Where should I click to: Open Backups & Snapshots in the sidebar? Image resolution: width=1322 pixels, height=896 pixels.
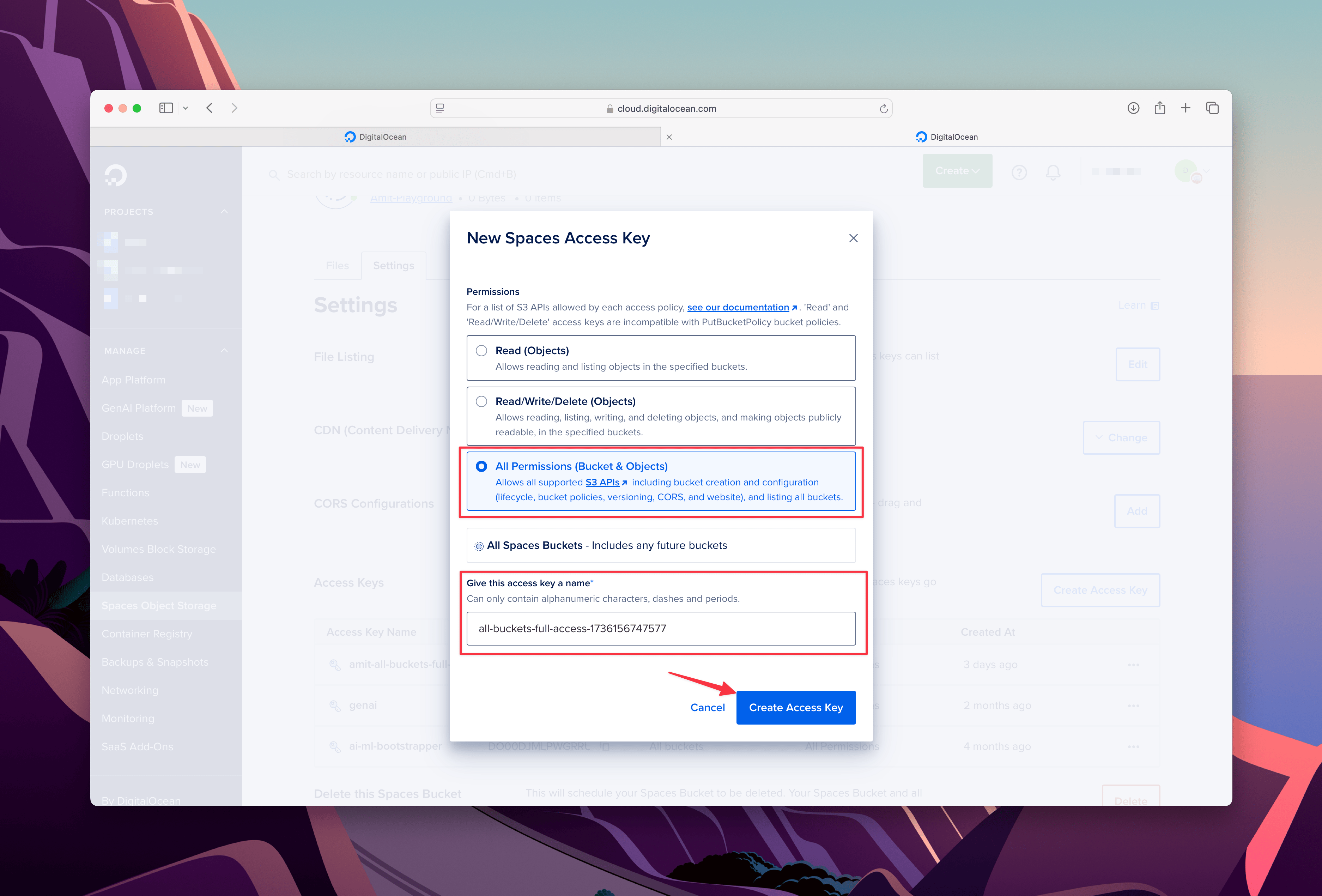click(x=155, y=662)
